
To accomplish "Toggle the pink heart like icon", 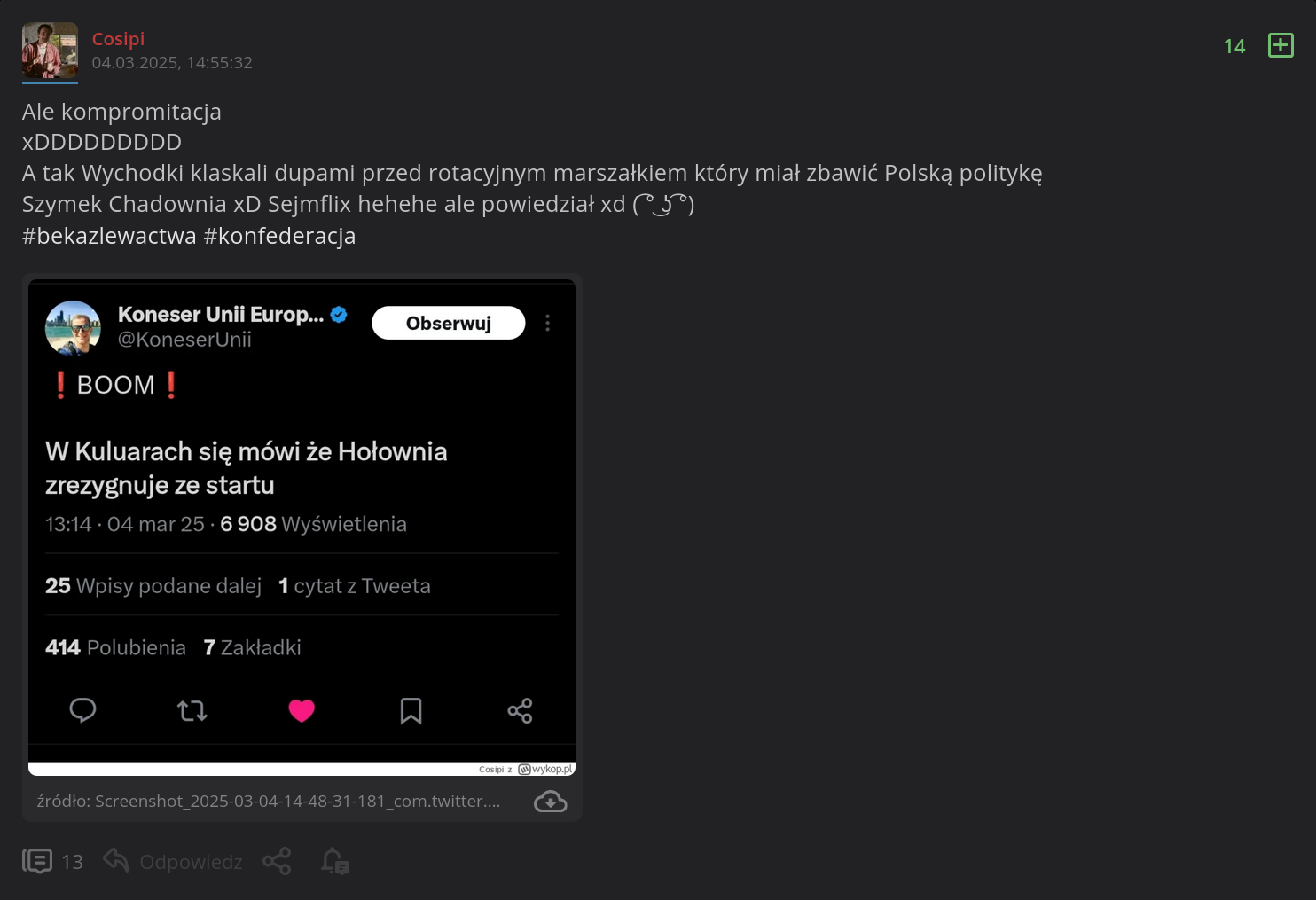I will pos(302,710).
